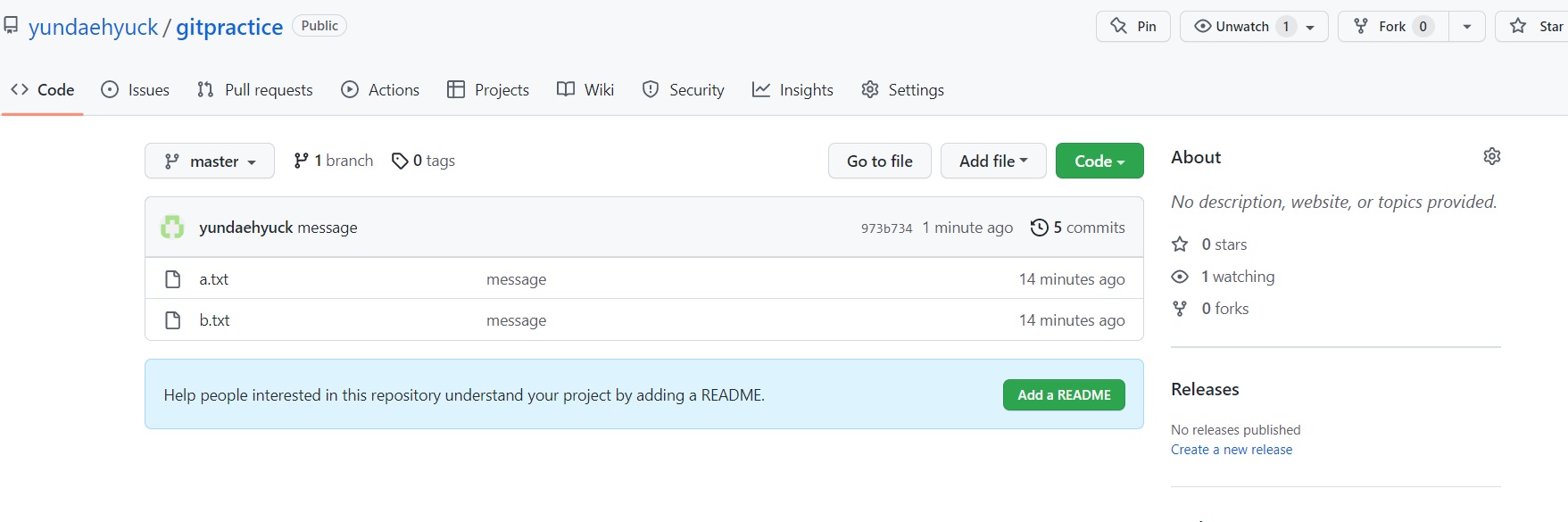Image resolution: width=1568 pixels, height=522 pixels.
Task: Click the No releases published text
Action: 1236,430
